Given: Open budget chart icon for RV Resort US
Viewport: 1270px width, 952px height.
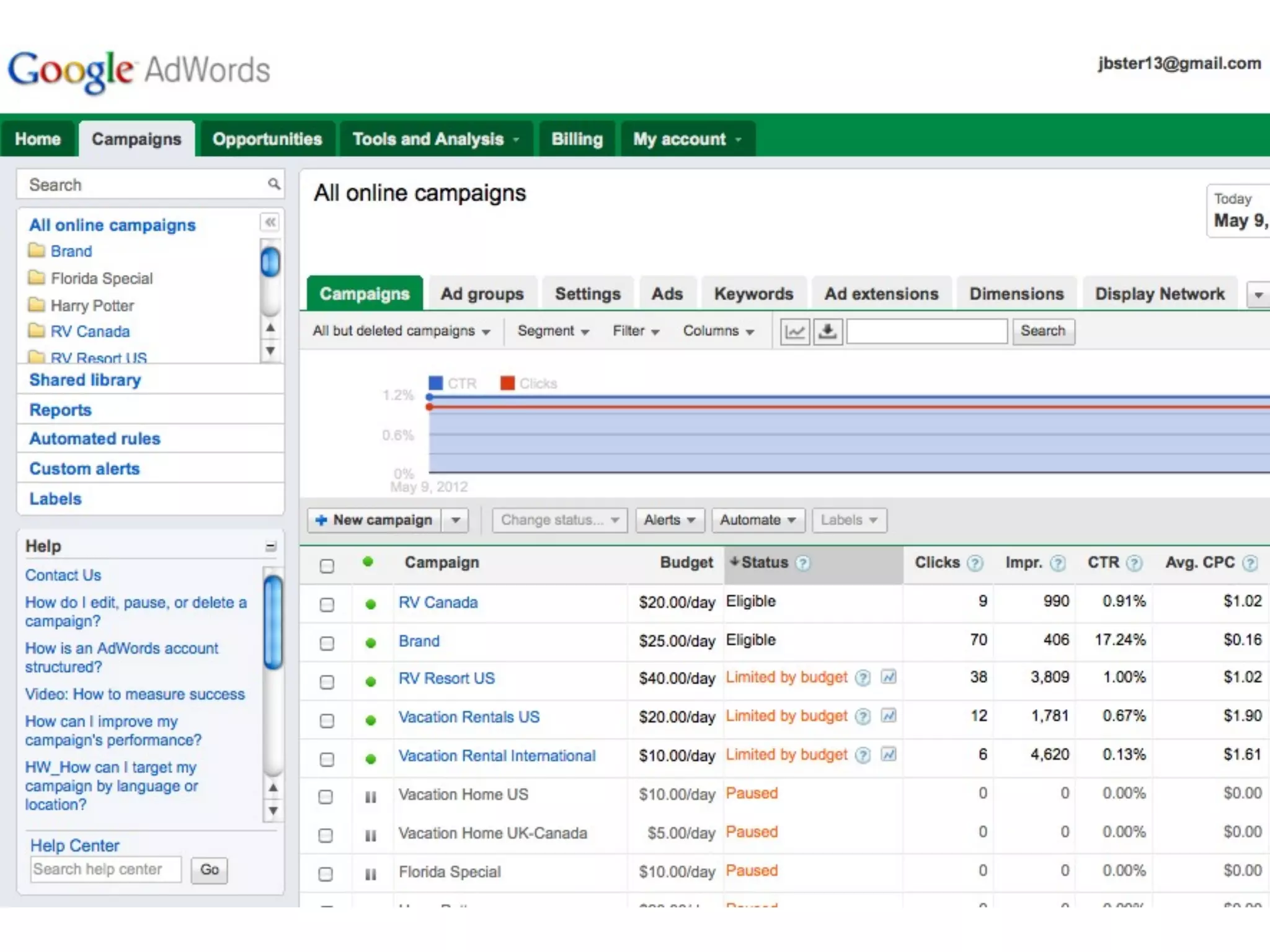Looking at the screenshot, I should pos(889,677).
